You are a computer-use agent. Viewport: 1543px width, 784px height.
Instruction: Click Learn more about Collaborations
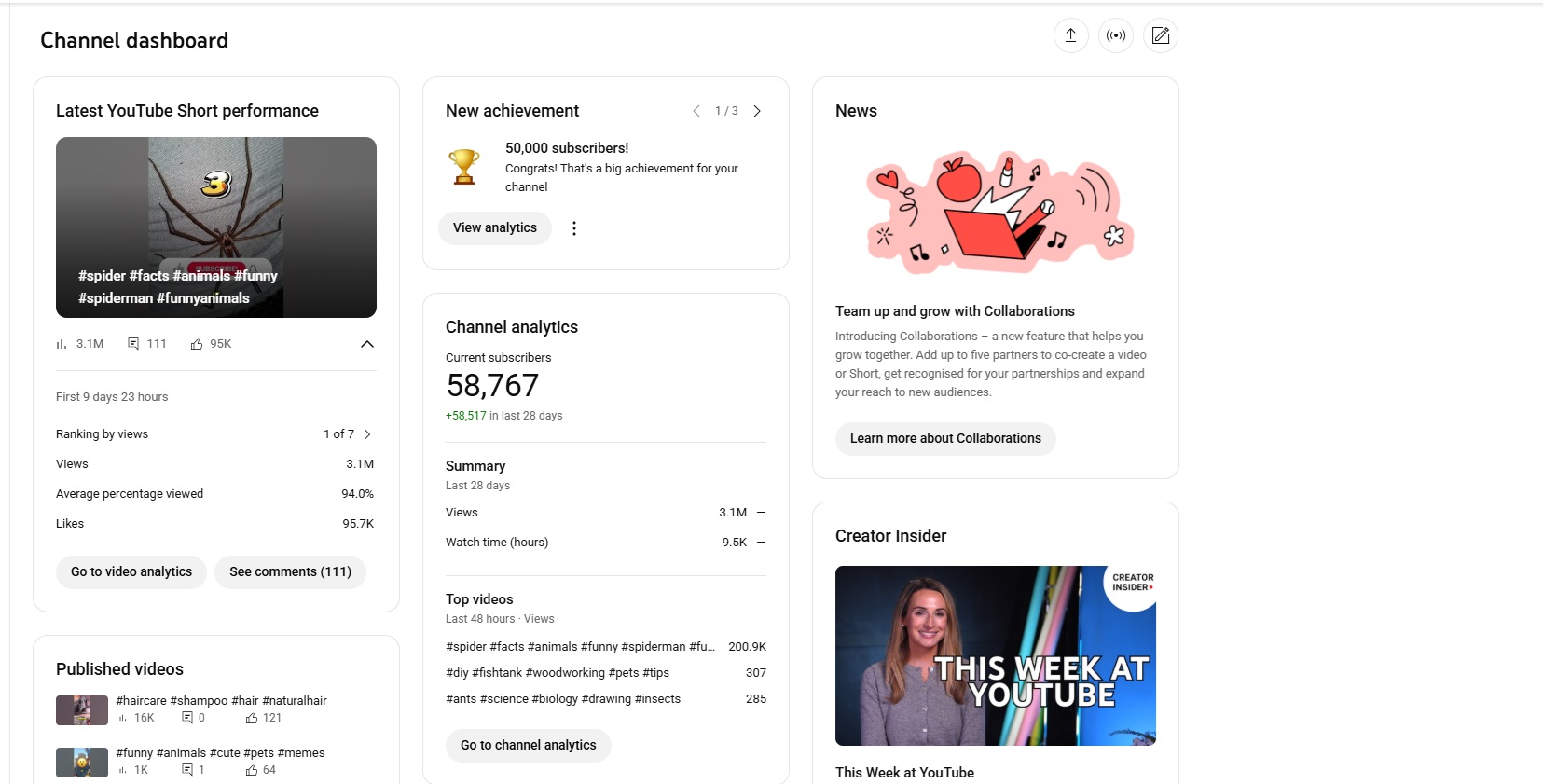[945, 438]
